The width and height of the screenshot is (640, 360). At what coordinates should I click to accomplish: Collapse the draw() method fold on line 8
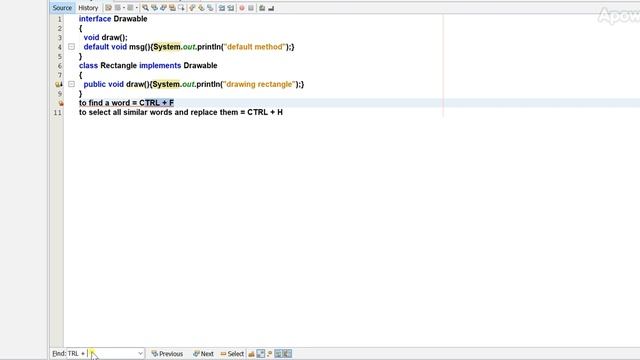71,84
